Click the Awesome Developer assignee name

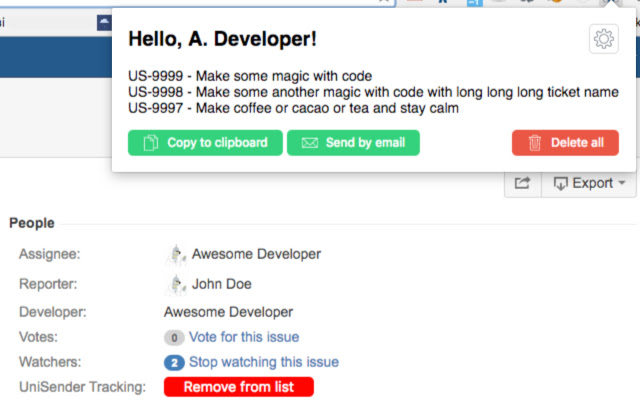256,254
